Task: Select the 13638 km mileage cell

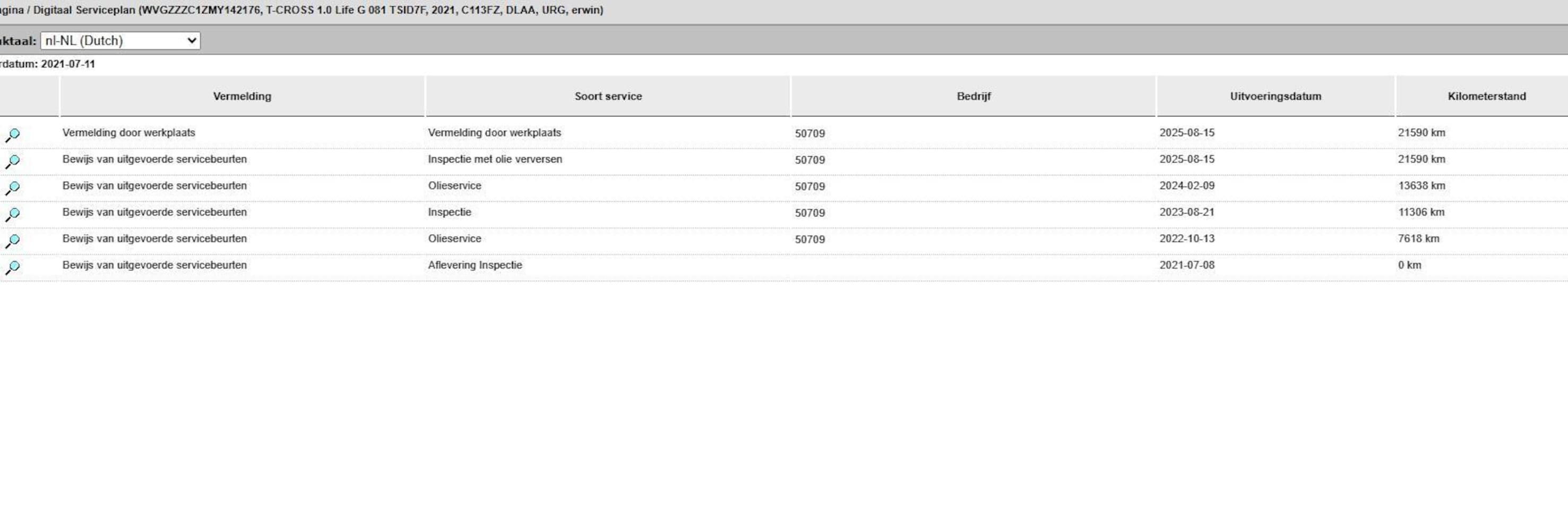Action: click(1420, 186)
